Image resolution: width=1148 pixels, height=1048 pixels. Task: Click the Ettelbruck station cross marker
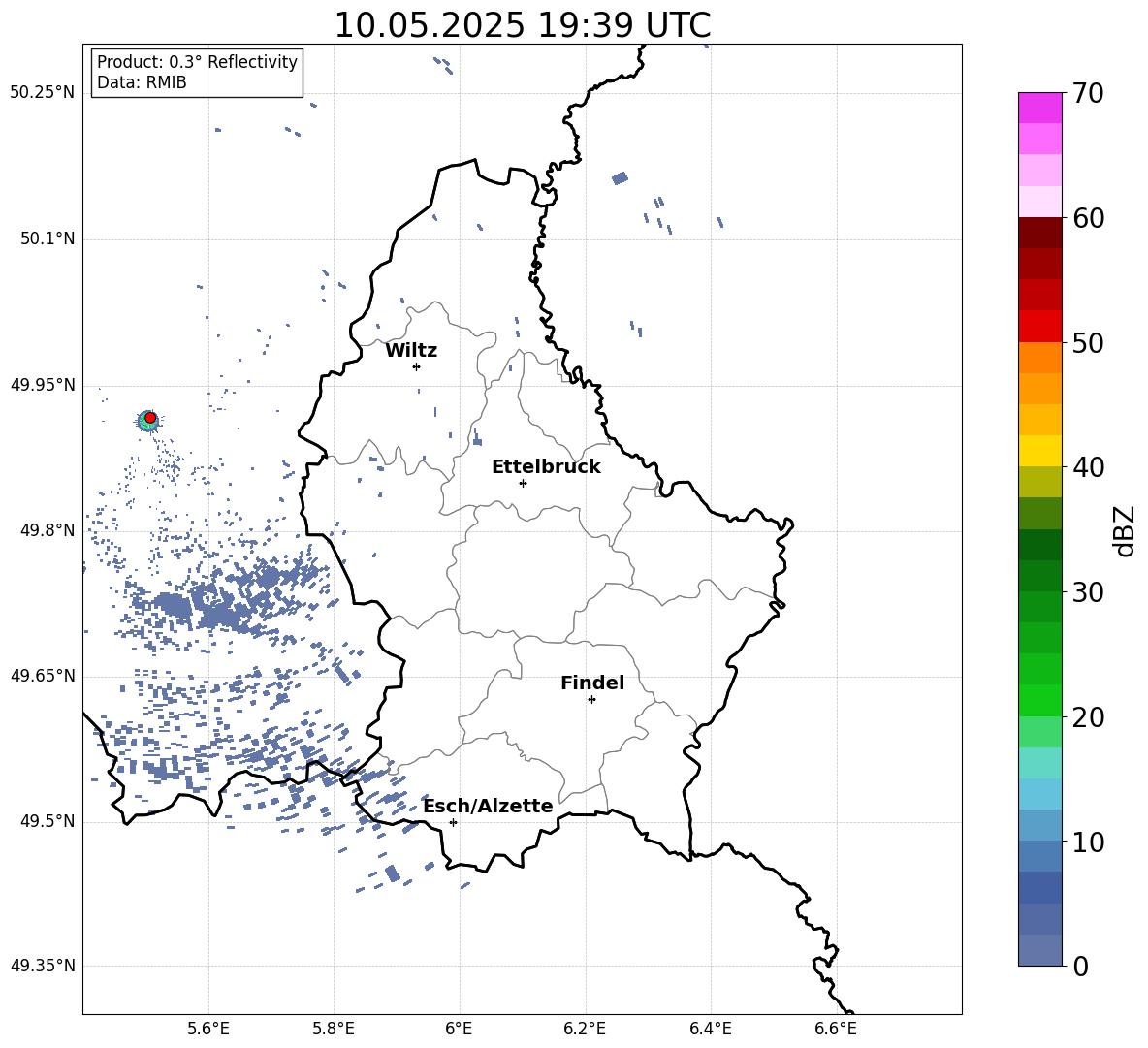[523, 483]
